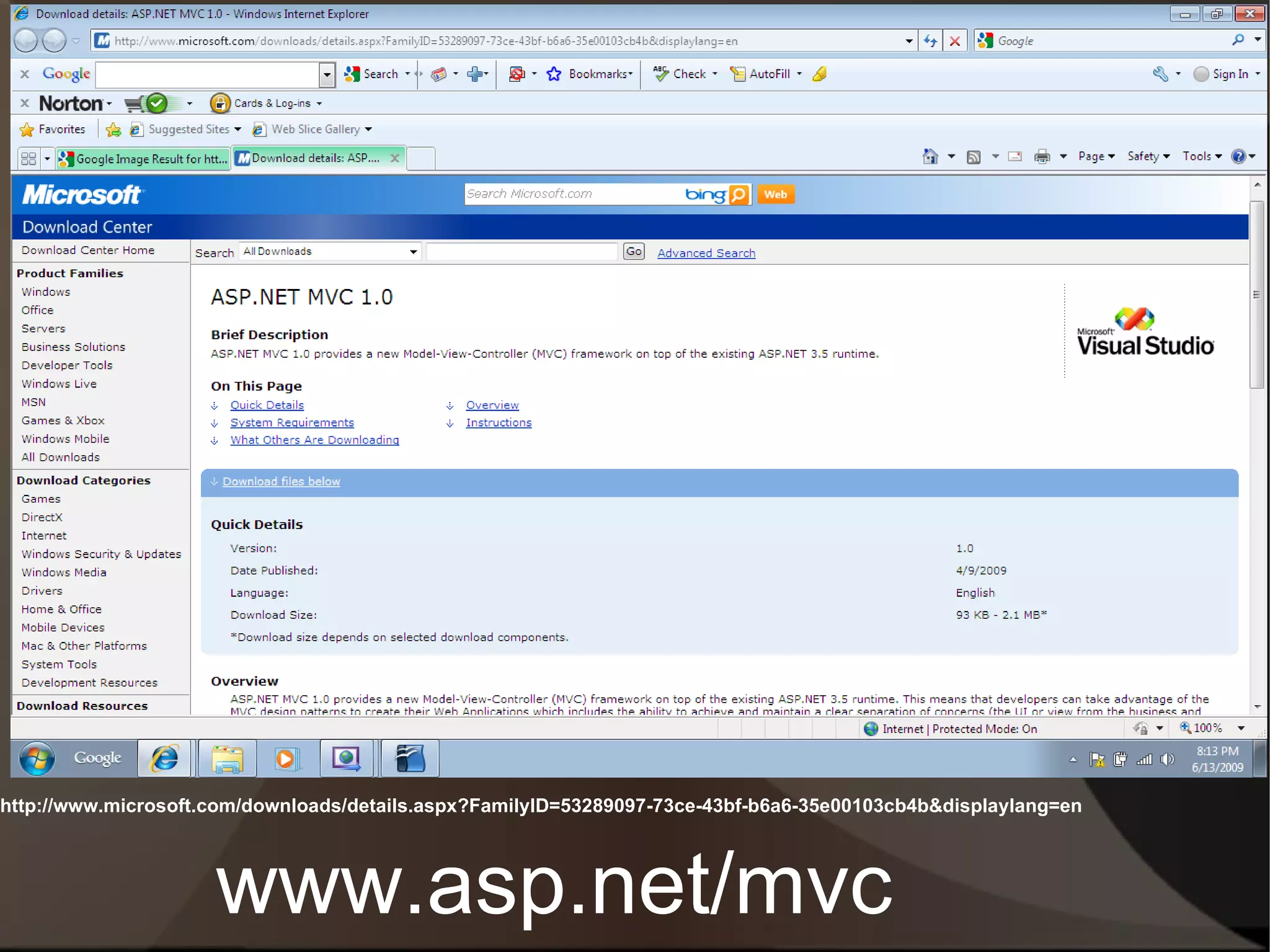Screen dimensions: 1270x952
Task: Click the Print icon in command bar
Action: (1042, 156)
